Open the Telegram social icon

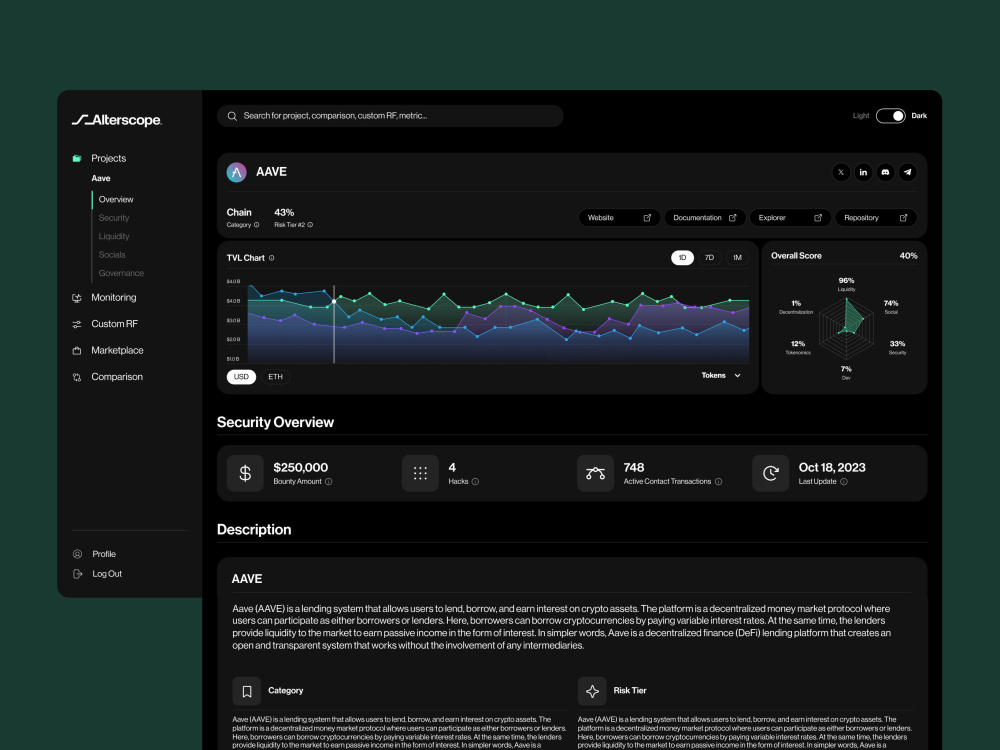(x=908, y=172)
